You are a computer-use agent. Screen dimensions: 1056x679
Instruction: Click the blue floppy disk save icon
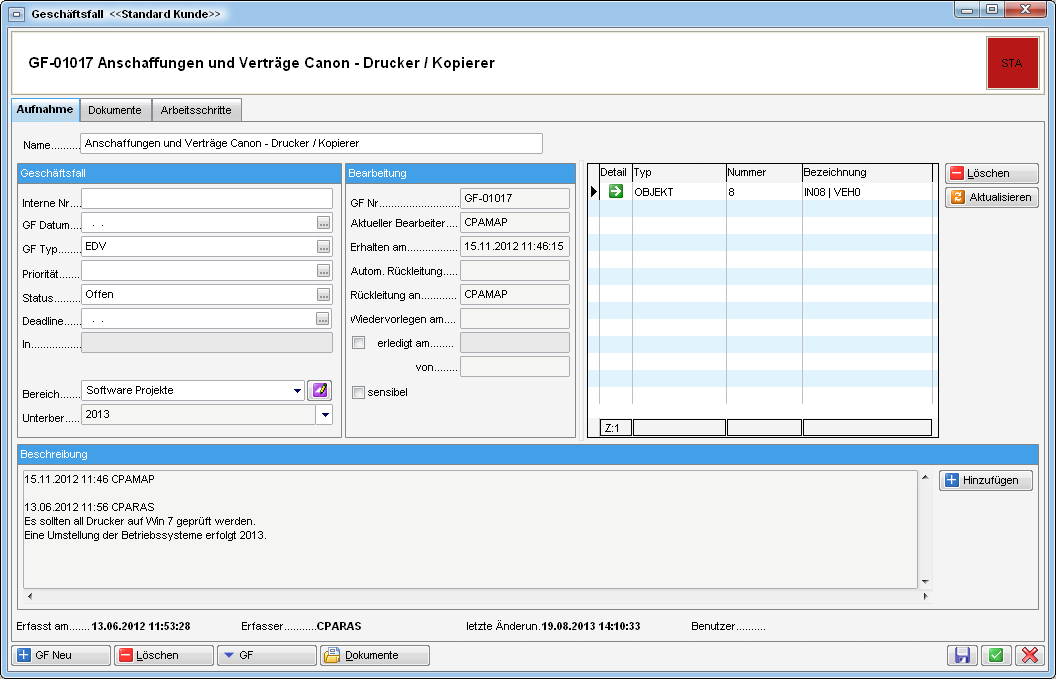[x=962, y=655]
